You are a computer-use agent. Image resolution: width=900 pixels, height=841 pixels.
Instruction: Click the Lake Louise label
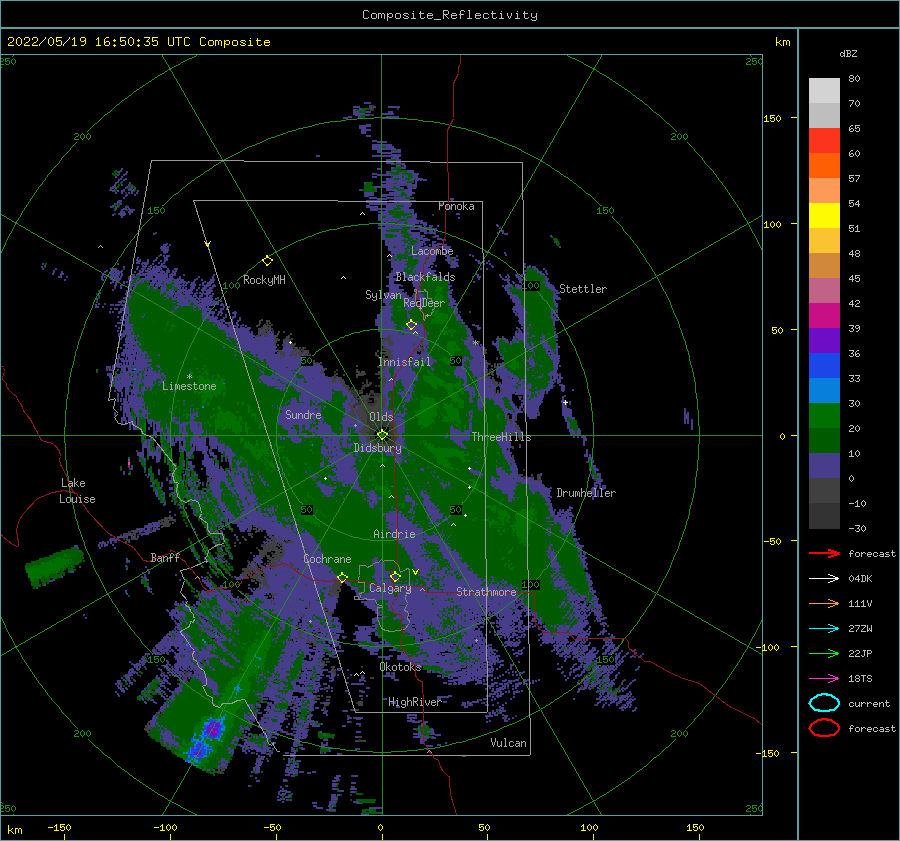coord(77,491)
